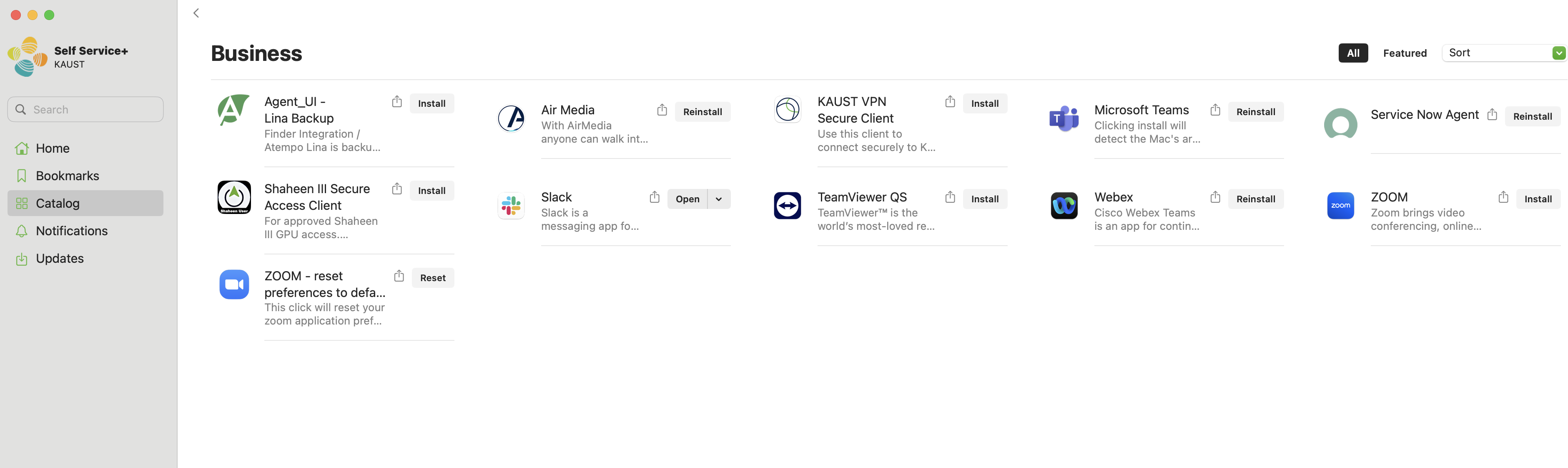
Task: Reinstall Webex
Action: coord(1256,199)
